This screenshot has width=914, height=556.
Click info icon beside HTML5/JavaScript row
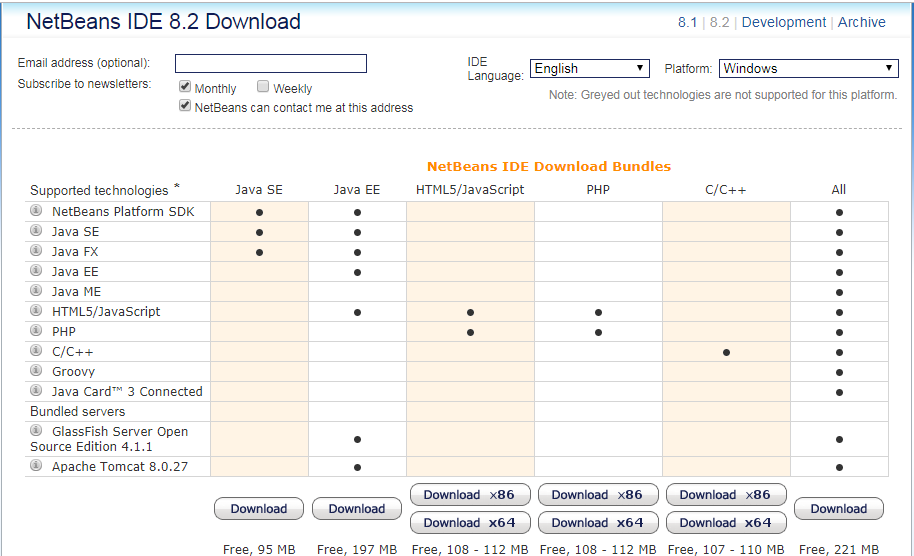(x=36, y=310)
